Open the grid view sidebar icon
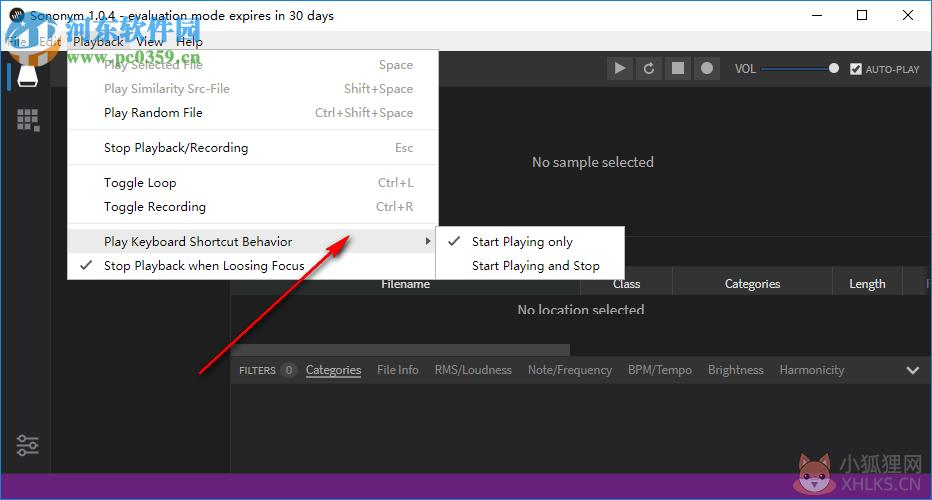Viewport: 932px width, 500px height. pos(28,120)
